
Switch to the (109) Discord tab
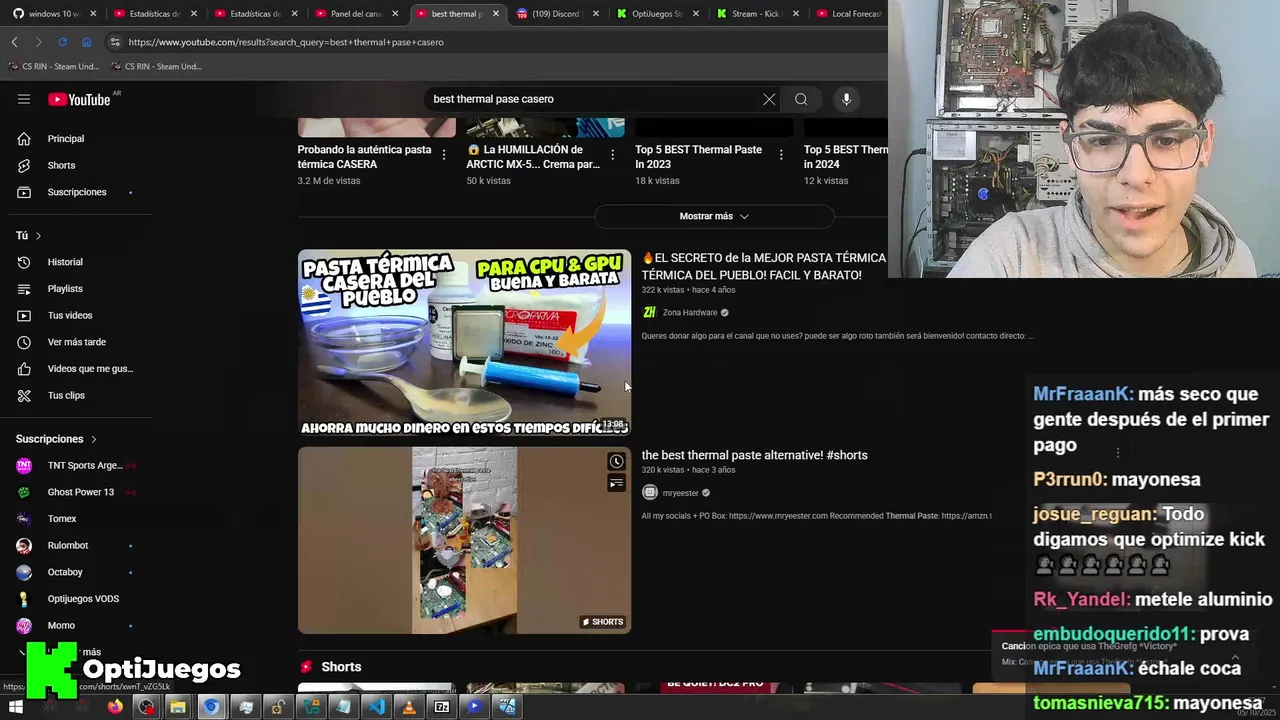557,14
